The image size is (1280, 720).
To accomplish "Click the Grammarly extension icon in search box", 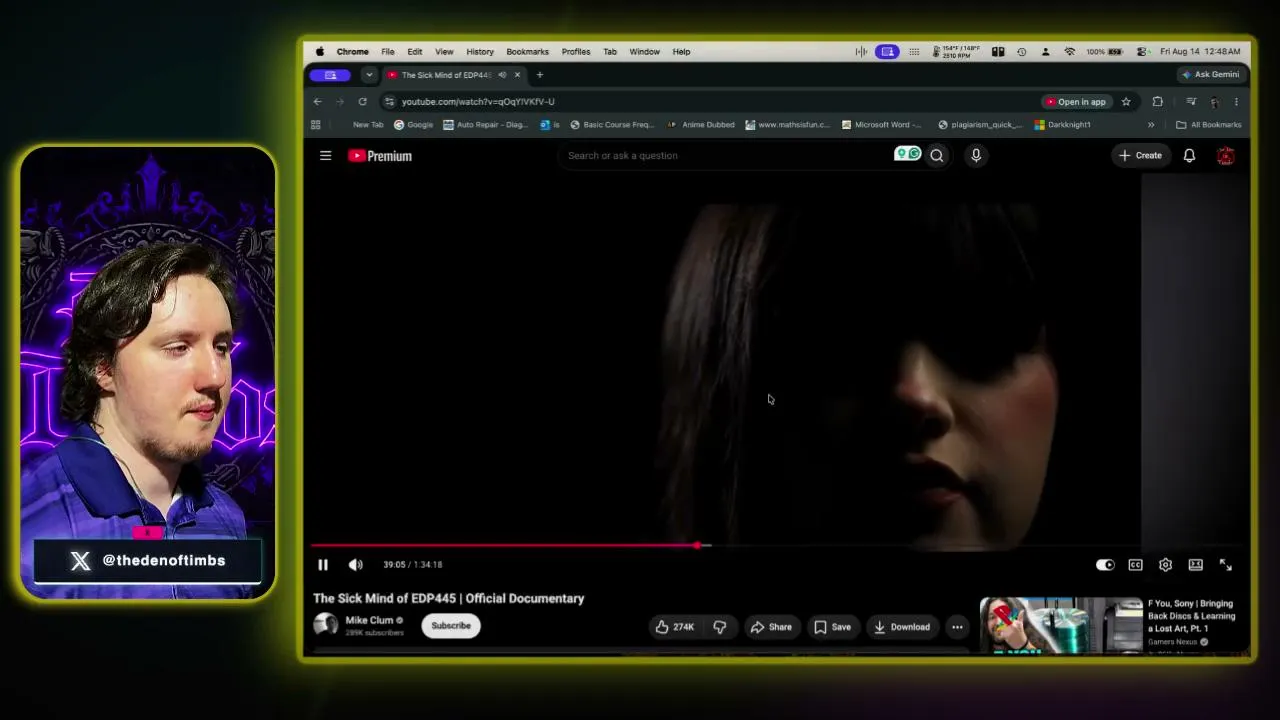I will pos(907,154).
